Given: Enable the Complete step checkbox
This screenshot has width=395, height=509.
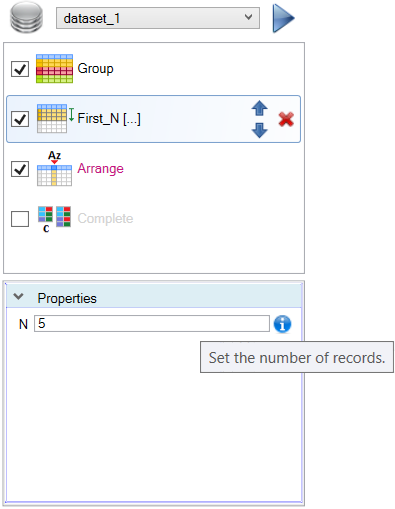Looking at the screenshot, I should pyautogui.click(x=20, y=219).
